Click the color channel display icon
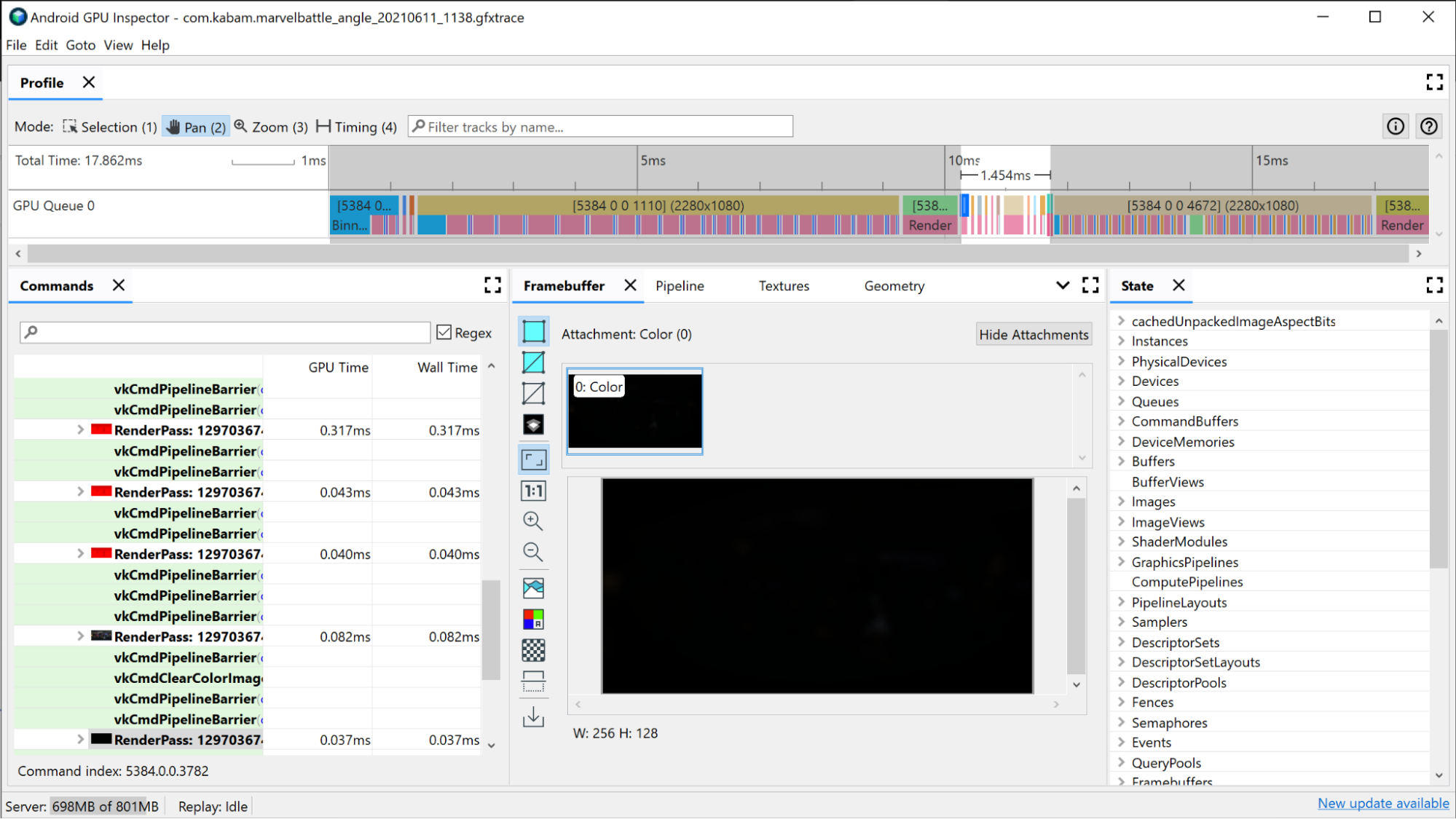1456x819 pixels. tap(533, 619)
